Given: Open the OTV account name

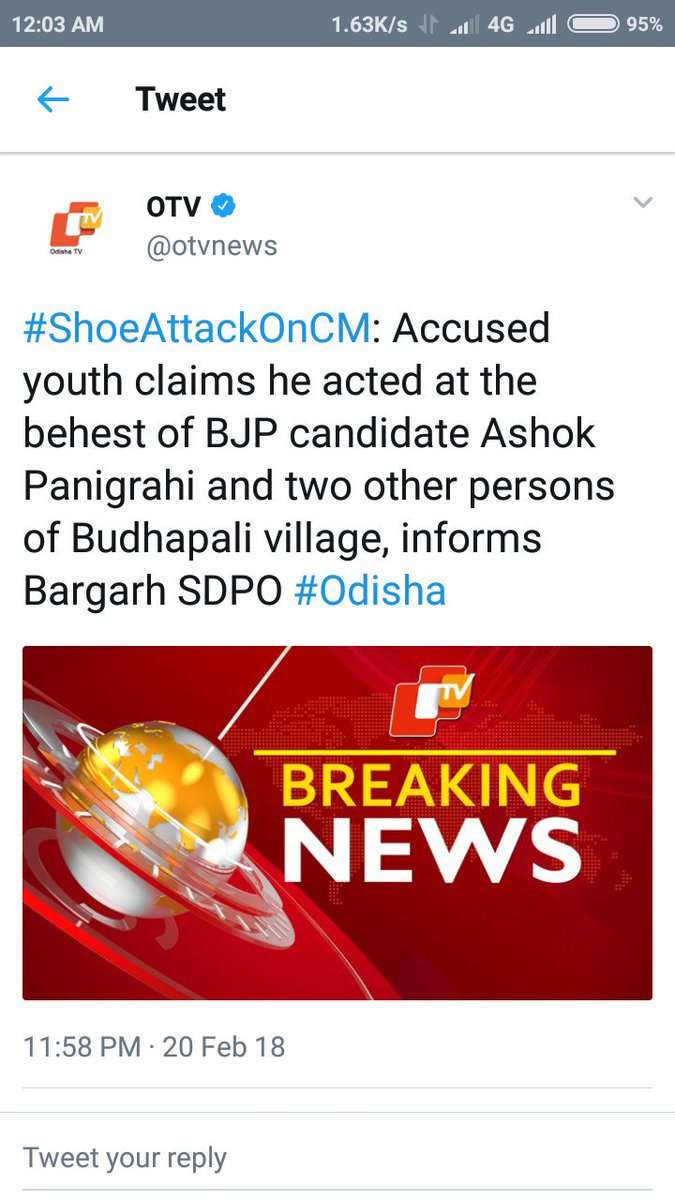Looking at the screenshot, I should [x=174, y=207].
